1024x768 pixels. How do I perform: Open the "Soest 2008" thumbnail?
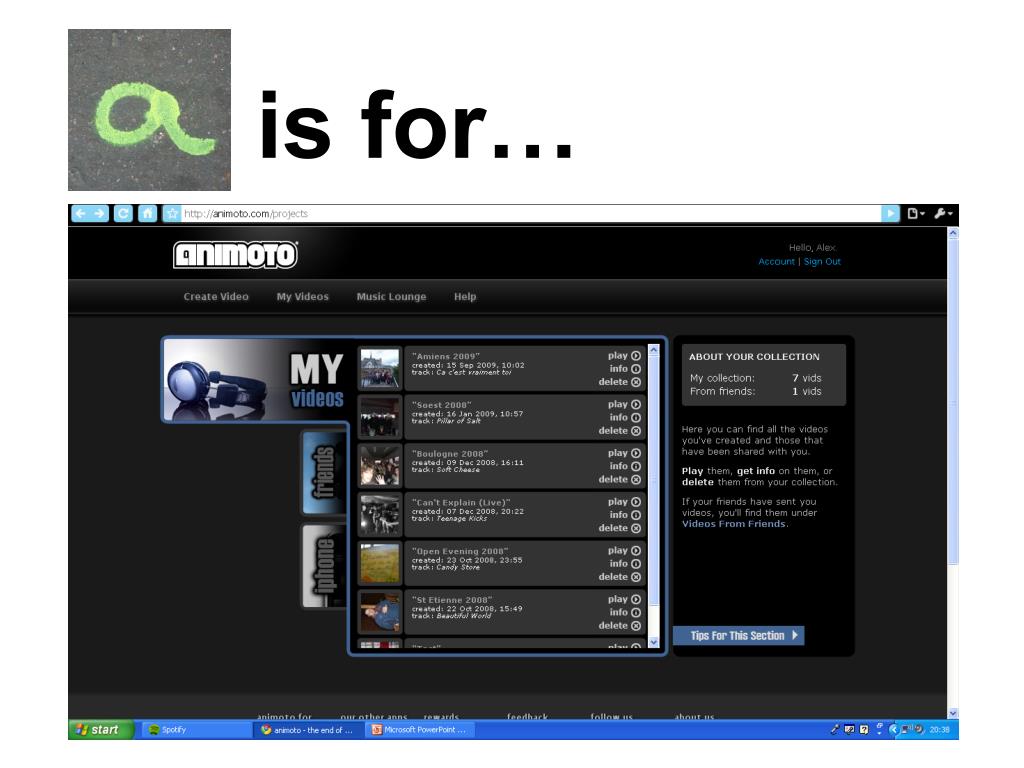click(x=380, y=417)
